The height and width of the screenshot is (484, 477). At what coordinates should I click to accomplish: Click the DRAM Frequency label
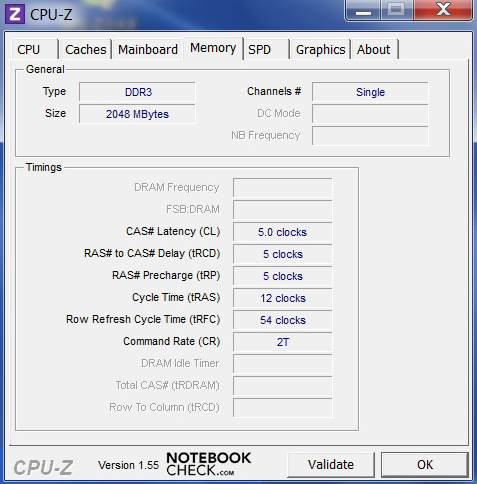177,187
